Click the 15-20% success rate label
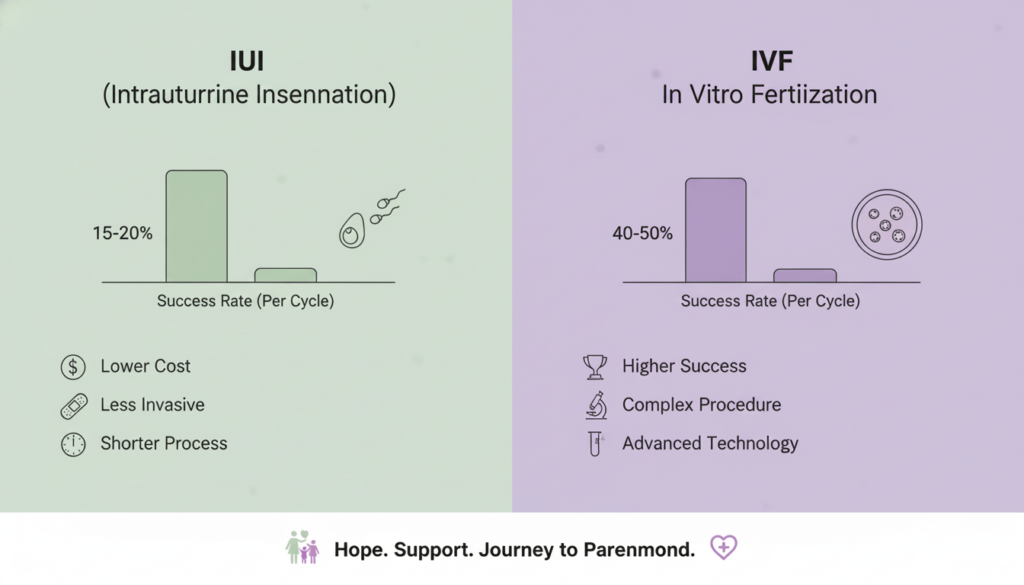The image size is (1024, 585). (x=122, y=233)
